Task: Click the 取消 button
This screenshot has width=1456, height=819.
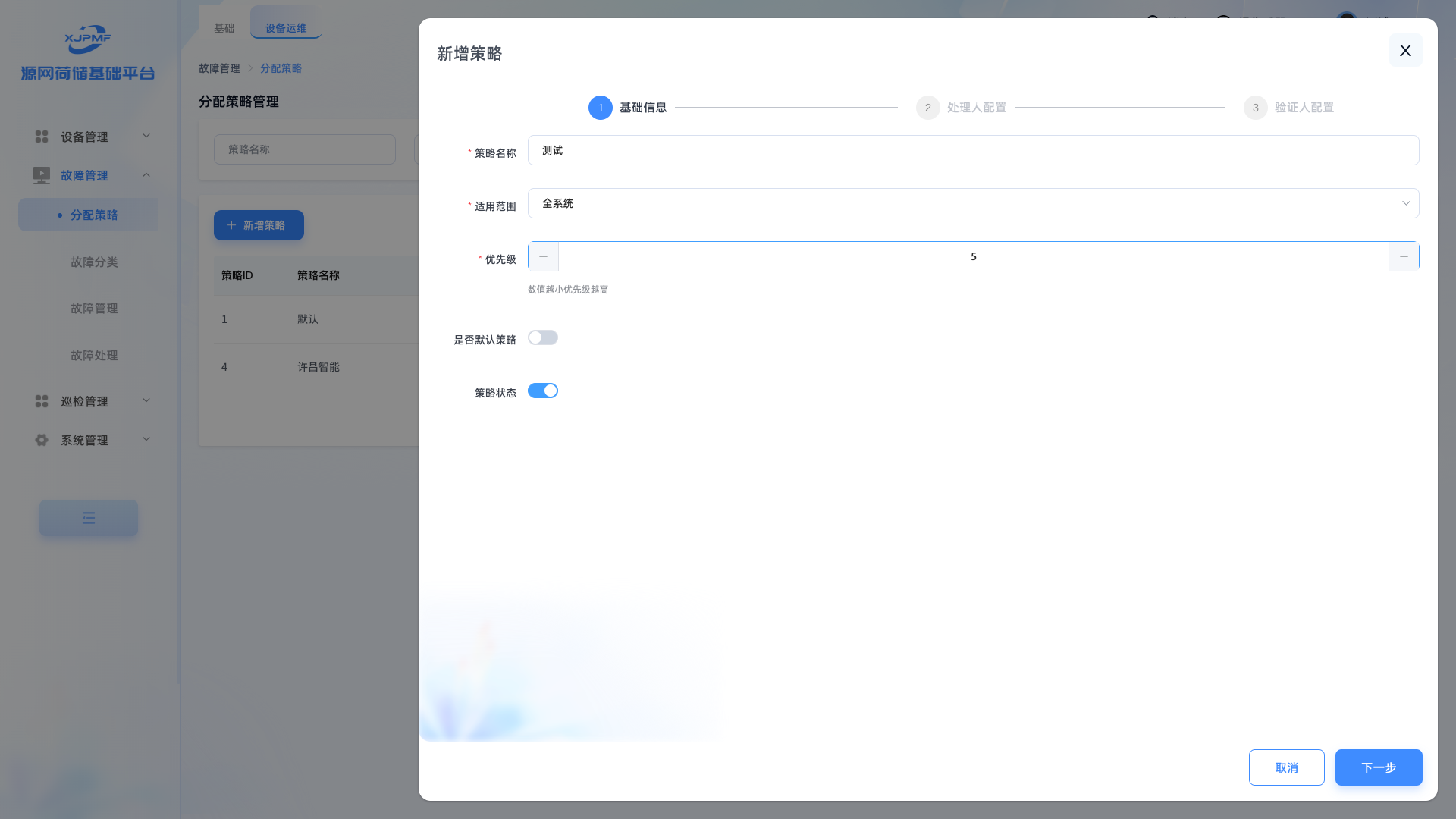Action: 1286,767
